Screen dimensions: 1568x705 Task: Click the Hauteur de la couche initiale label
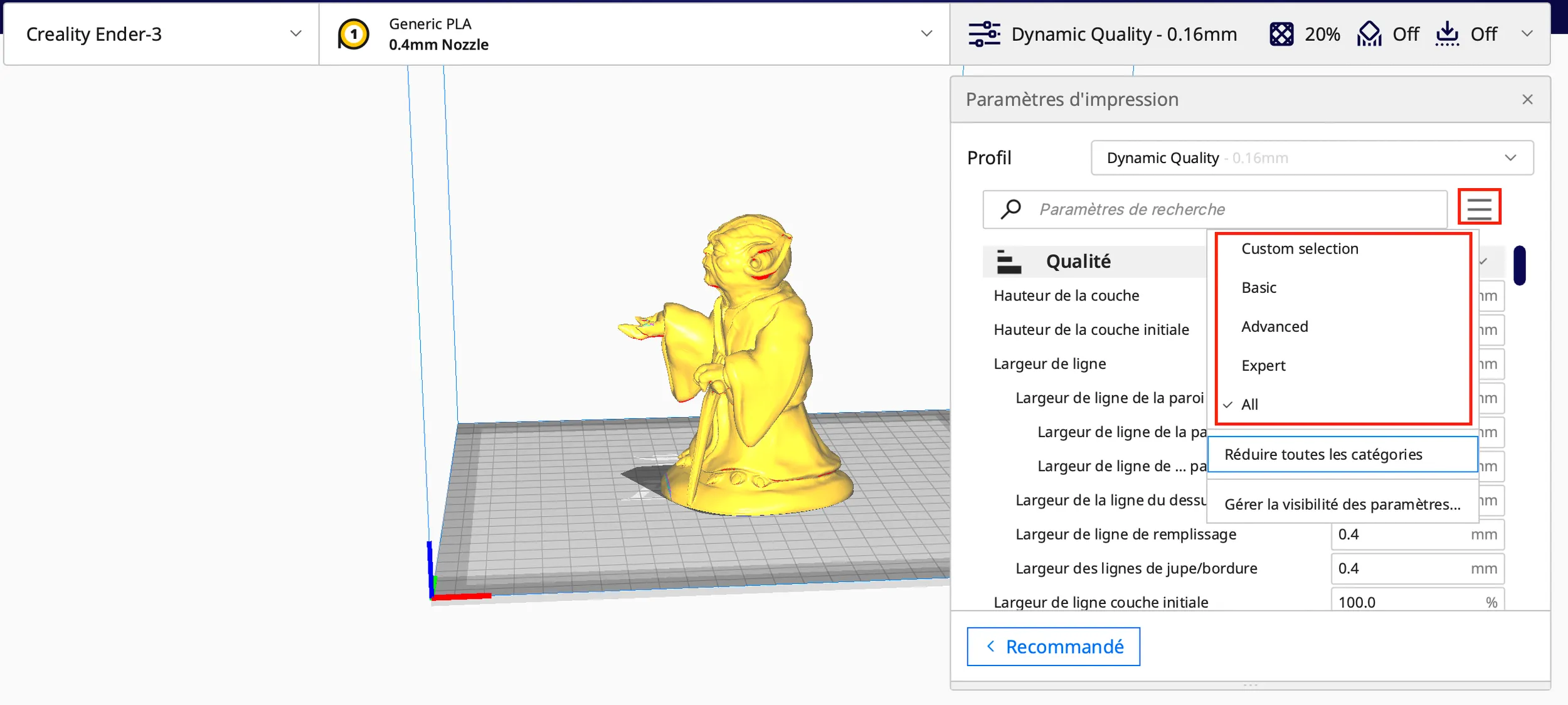point(1091,329)
